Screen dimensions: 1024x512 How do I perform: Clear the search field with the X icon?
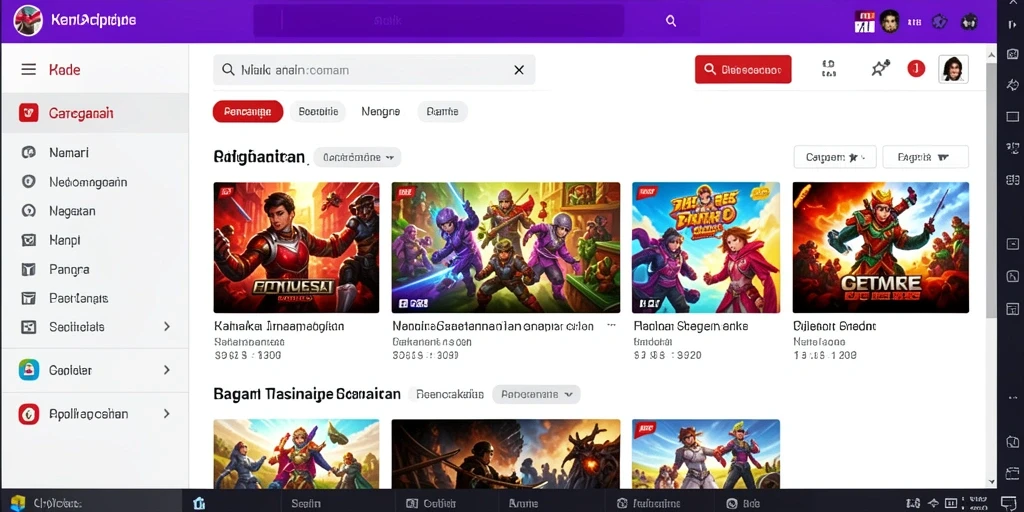[x=519, y=70]
